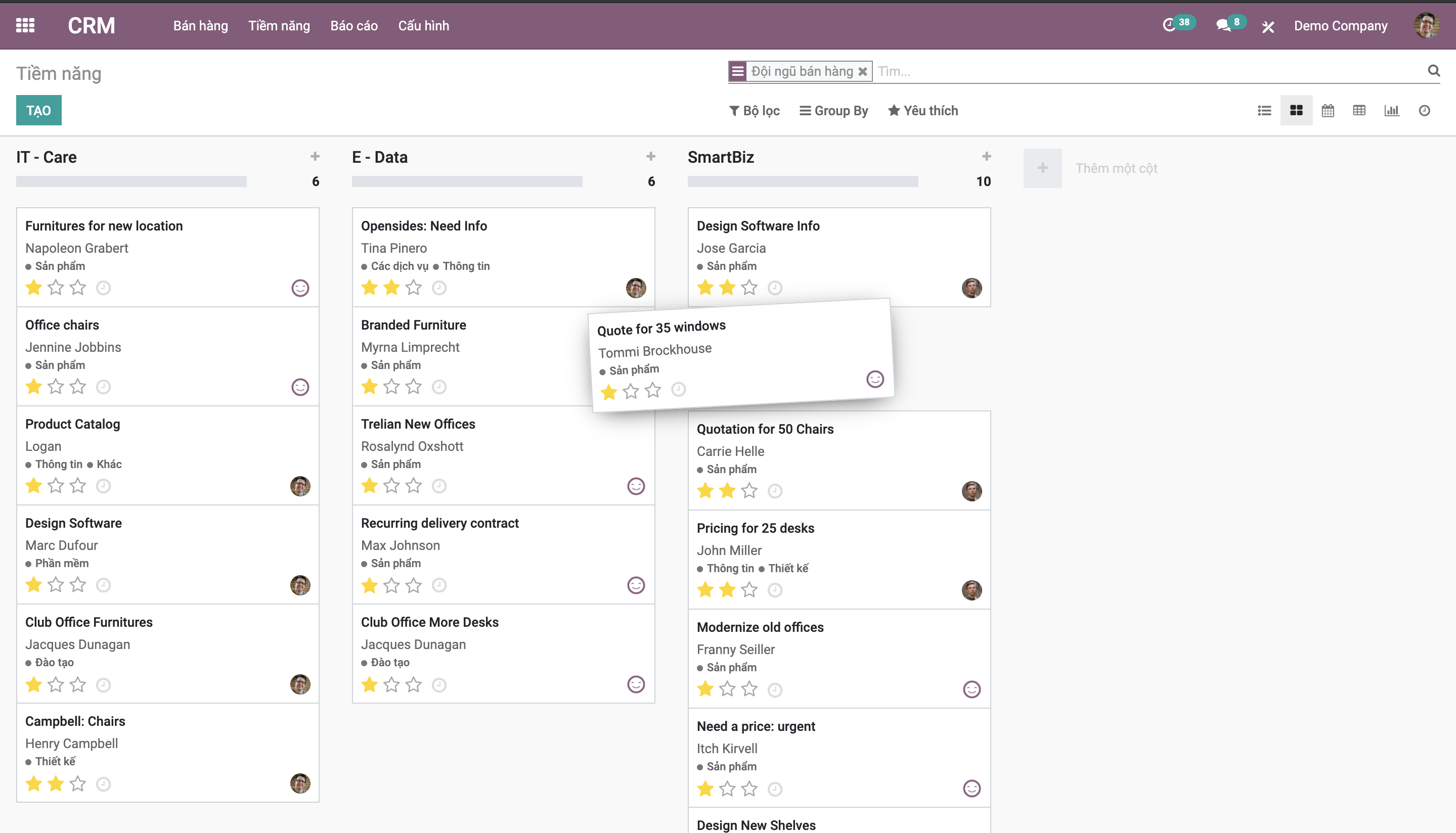Open the Bộ lọc filter dropdown

755,110
